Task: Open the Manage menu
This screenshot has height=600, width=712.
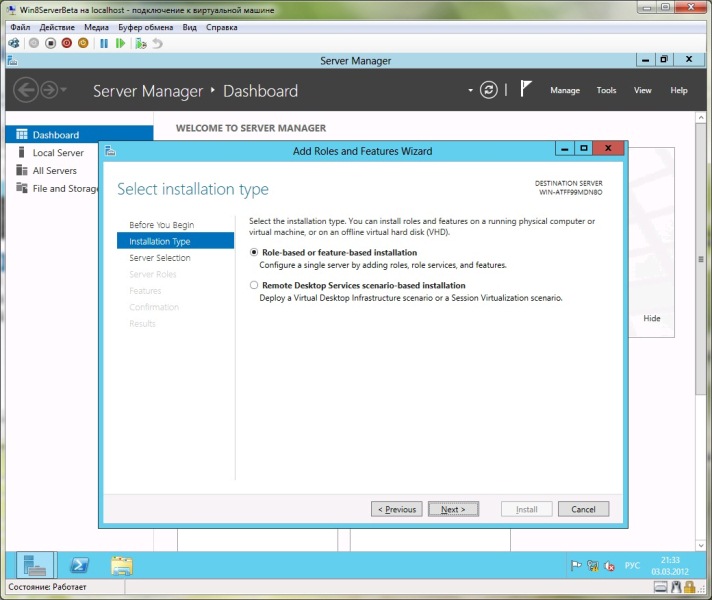Action: click(x=564, y=90)
